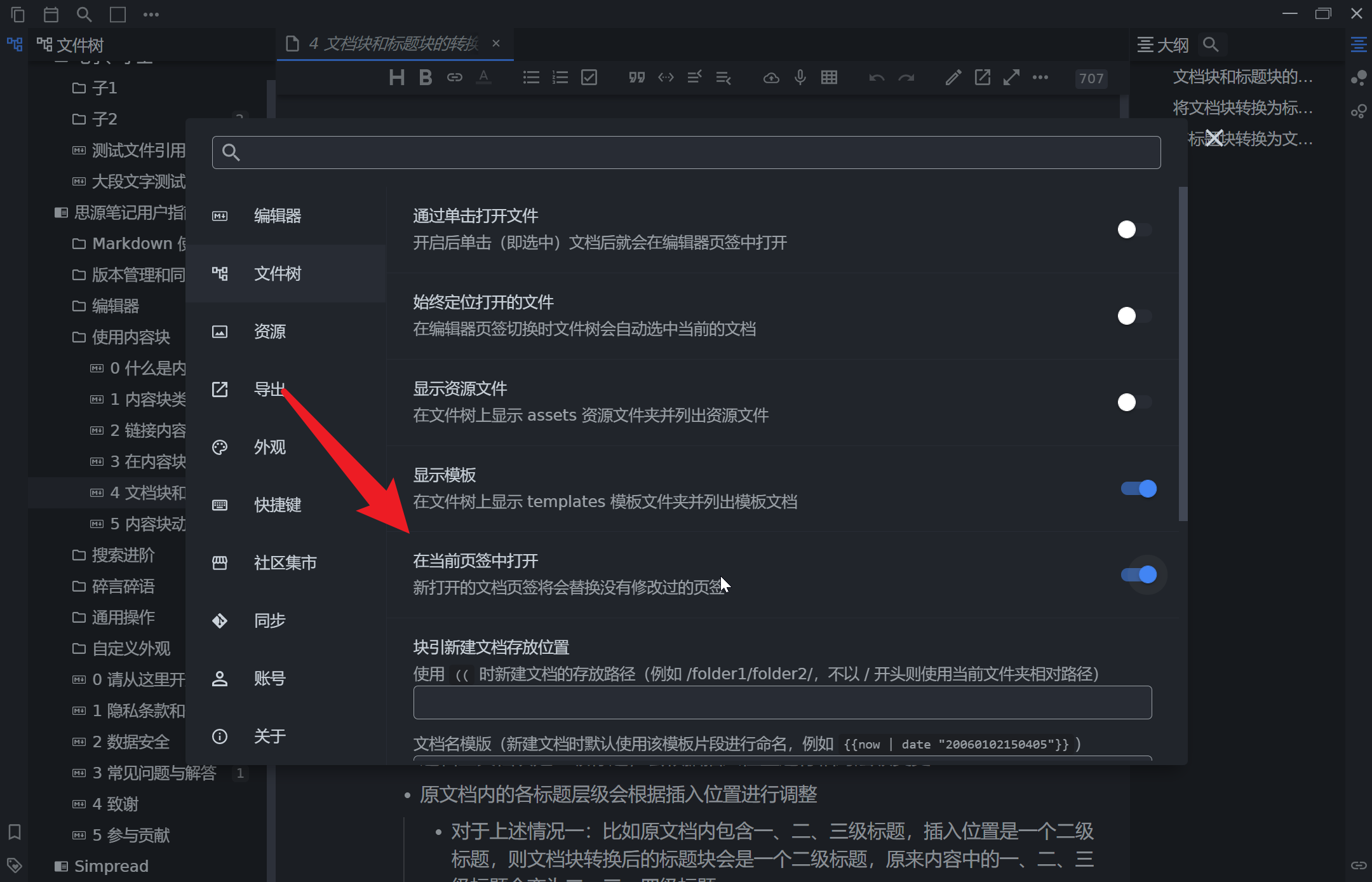Turn on 显示资源文件 switch
Viewport: 1372px width, 882px height.
point(1134,402)
